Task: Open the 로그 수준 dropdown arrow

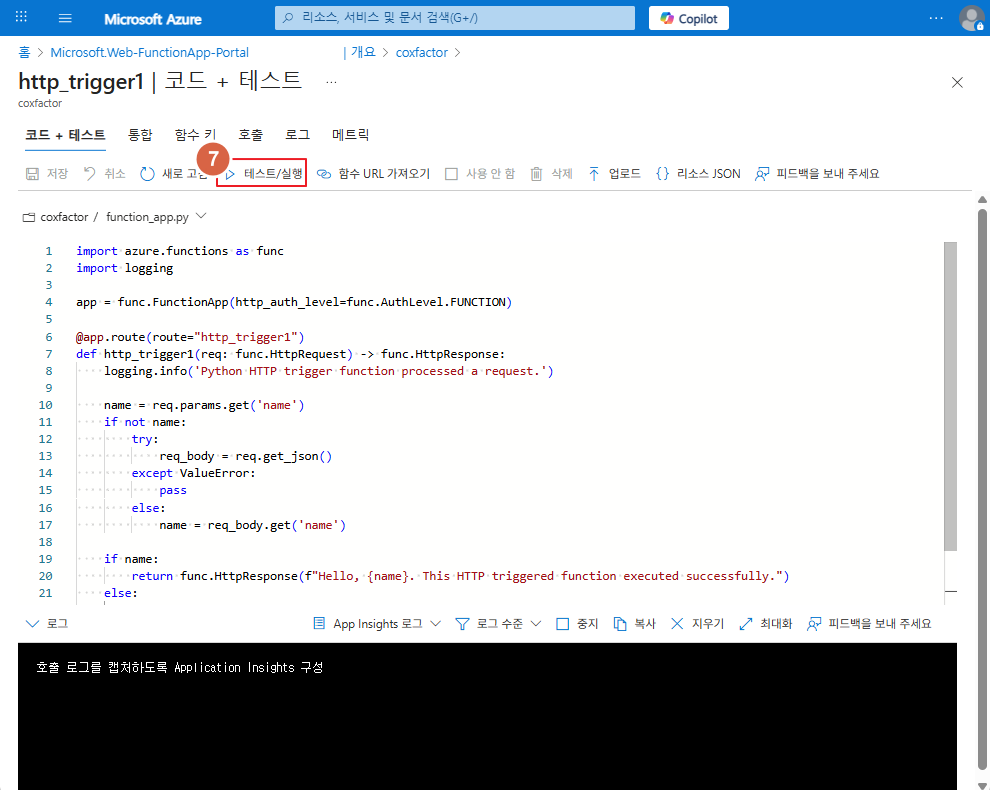Action: [536, 623]
